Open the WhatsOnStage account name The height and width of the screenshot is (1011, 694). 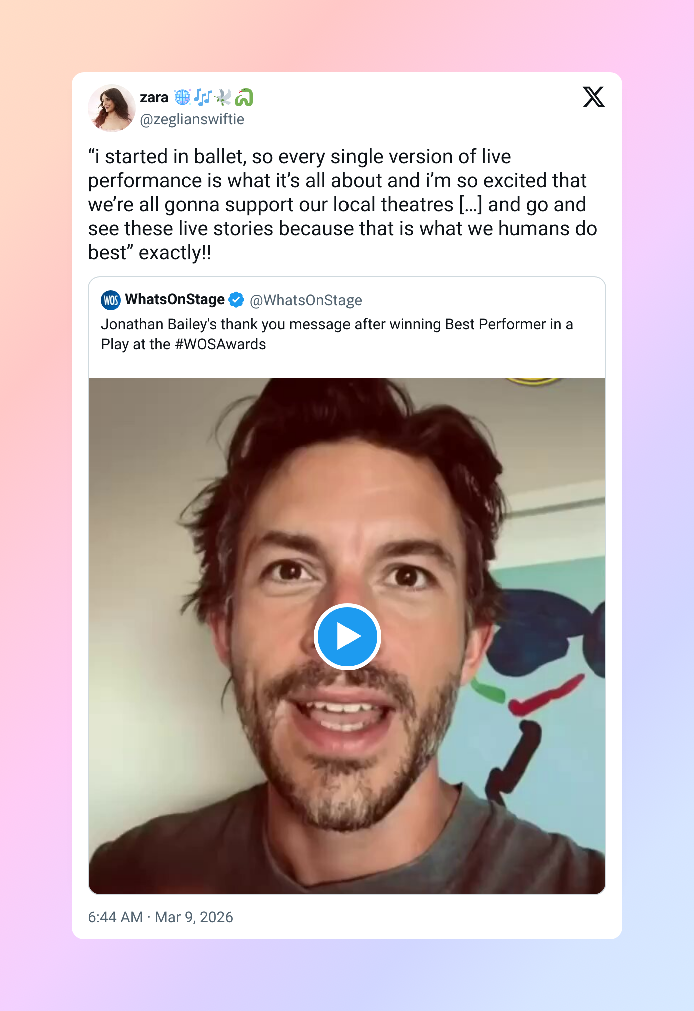174,300
